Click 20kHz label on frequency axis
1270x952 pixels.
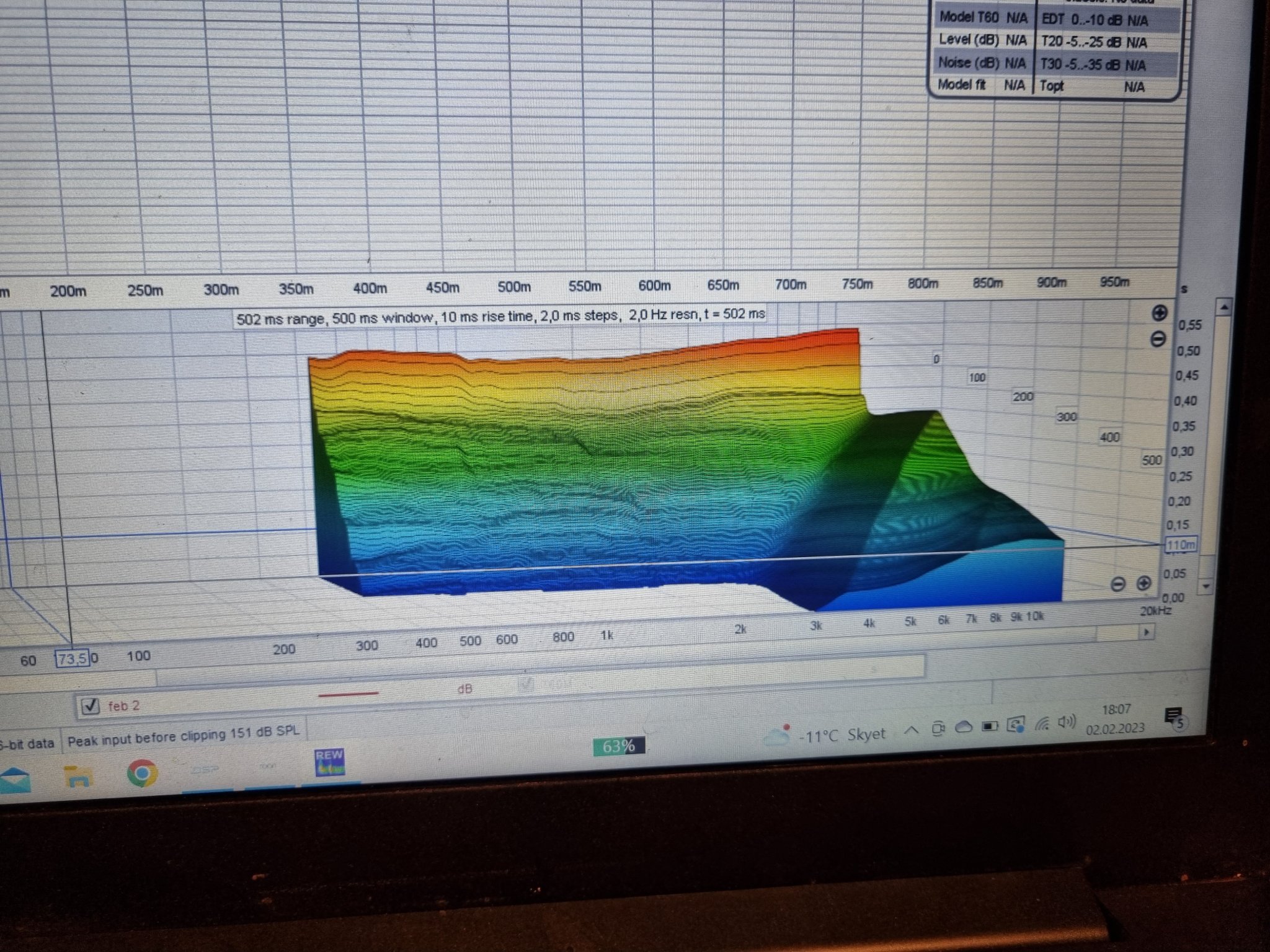pyautogui.click(x=1156, y=611)
